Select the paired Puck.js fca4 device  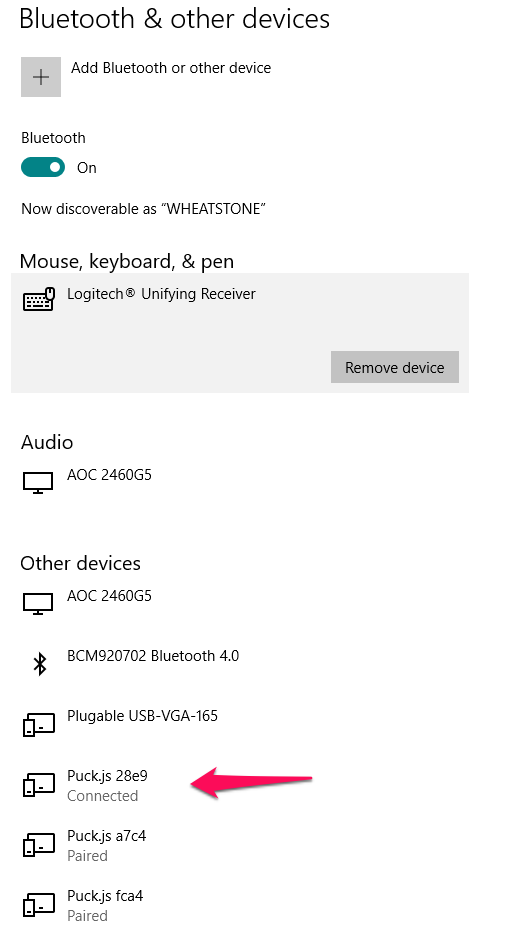coord(105,905)
